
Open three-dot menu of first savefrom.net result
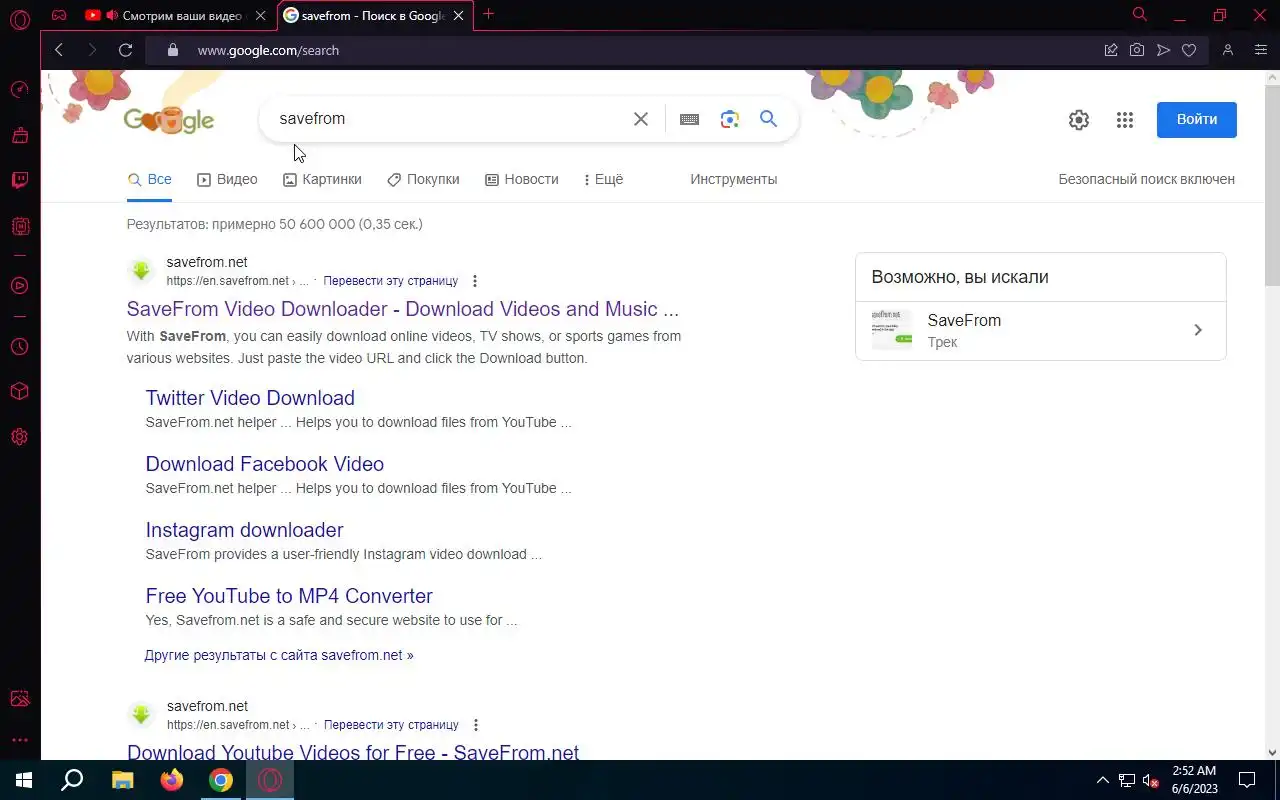[x=475, y=281]
